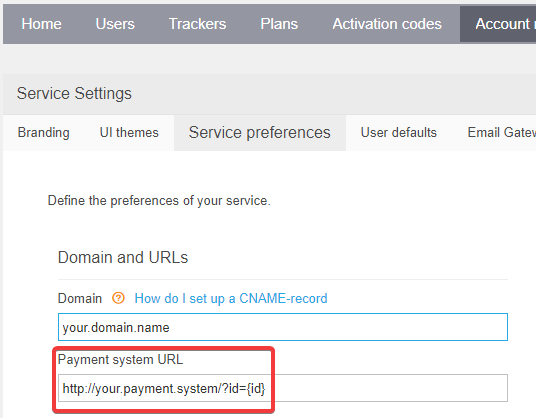Click 'Define the preferences of your service.' text

[159, 201]
